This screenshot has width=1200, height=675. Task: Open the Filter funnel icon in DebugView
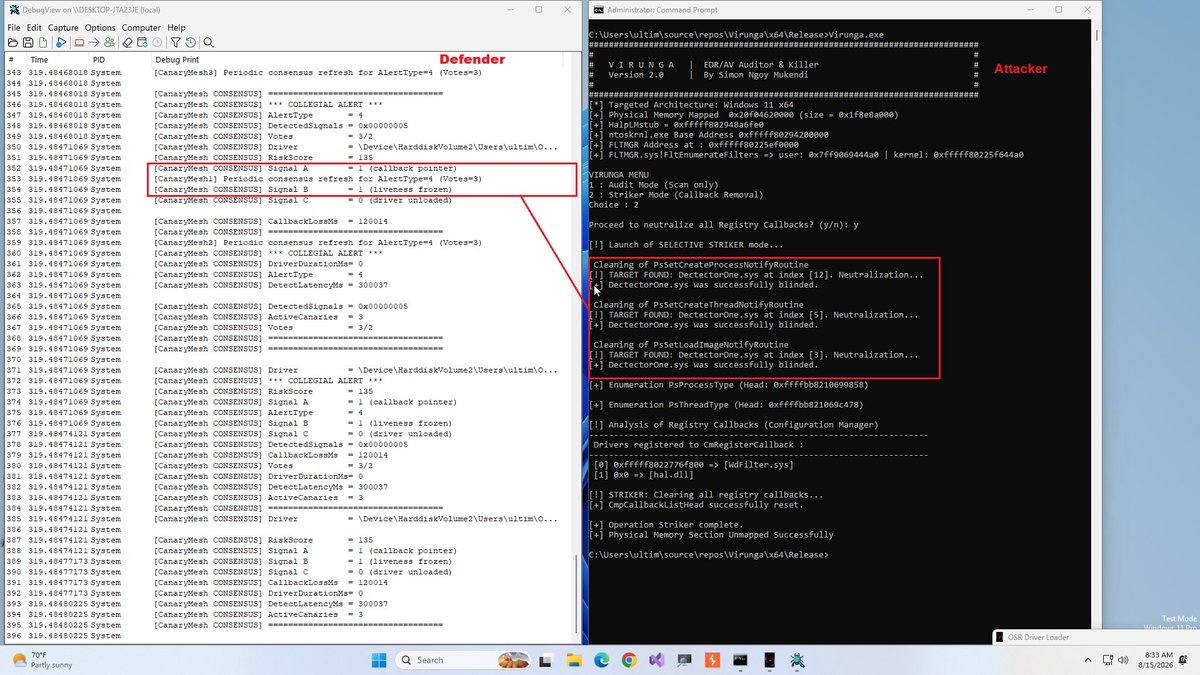(x=175, y=43)
